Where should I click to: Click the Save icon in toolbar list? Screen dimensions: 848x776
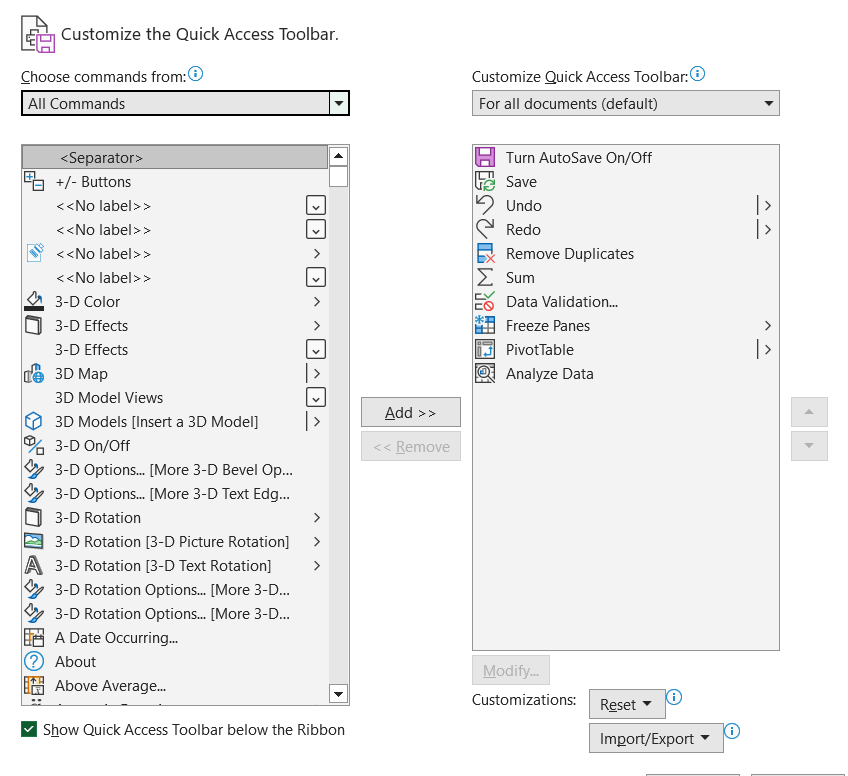click(485, 181)
